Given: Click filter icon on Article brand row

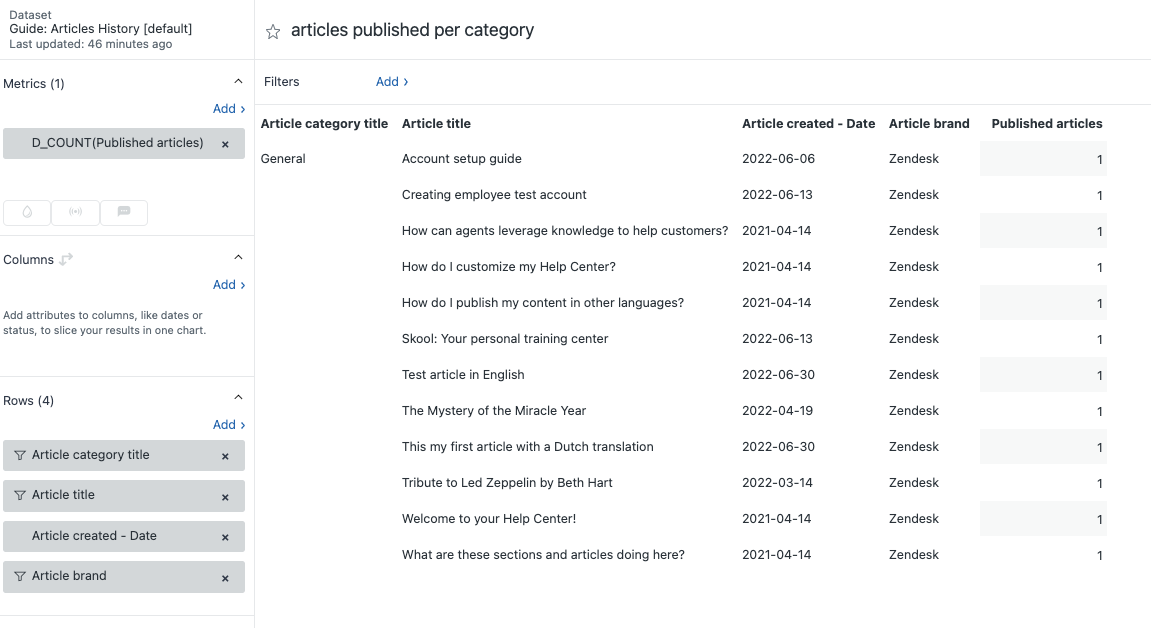Looking at the screenshot, I should tap(19, 576).
